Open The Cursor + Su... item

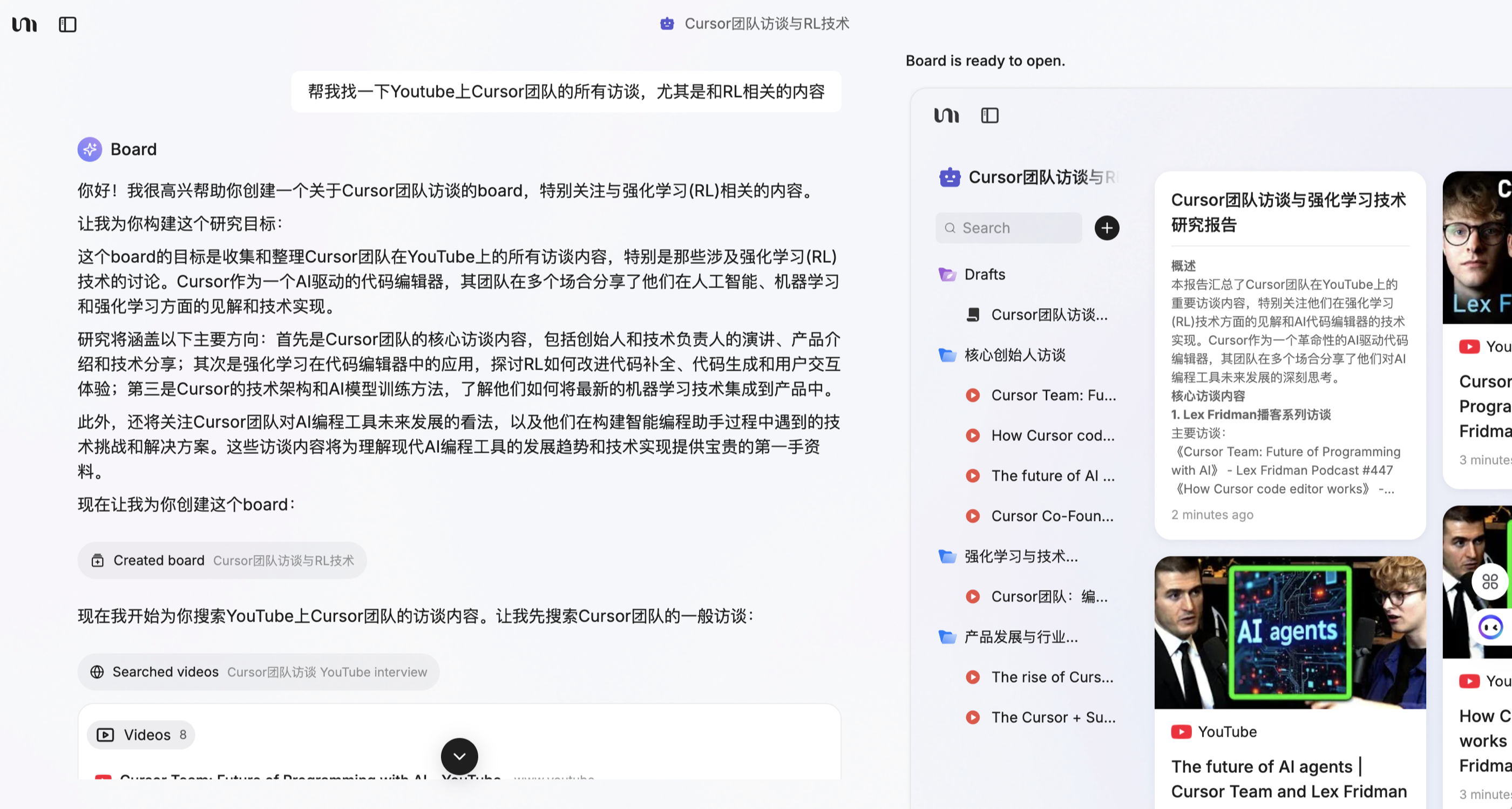[1040, 717]
